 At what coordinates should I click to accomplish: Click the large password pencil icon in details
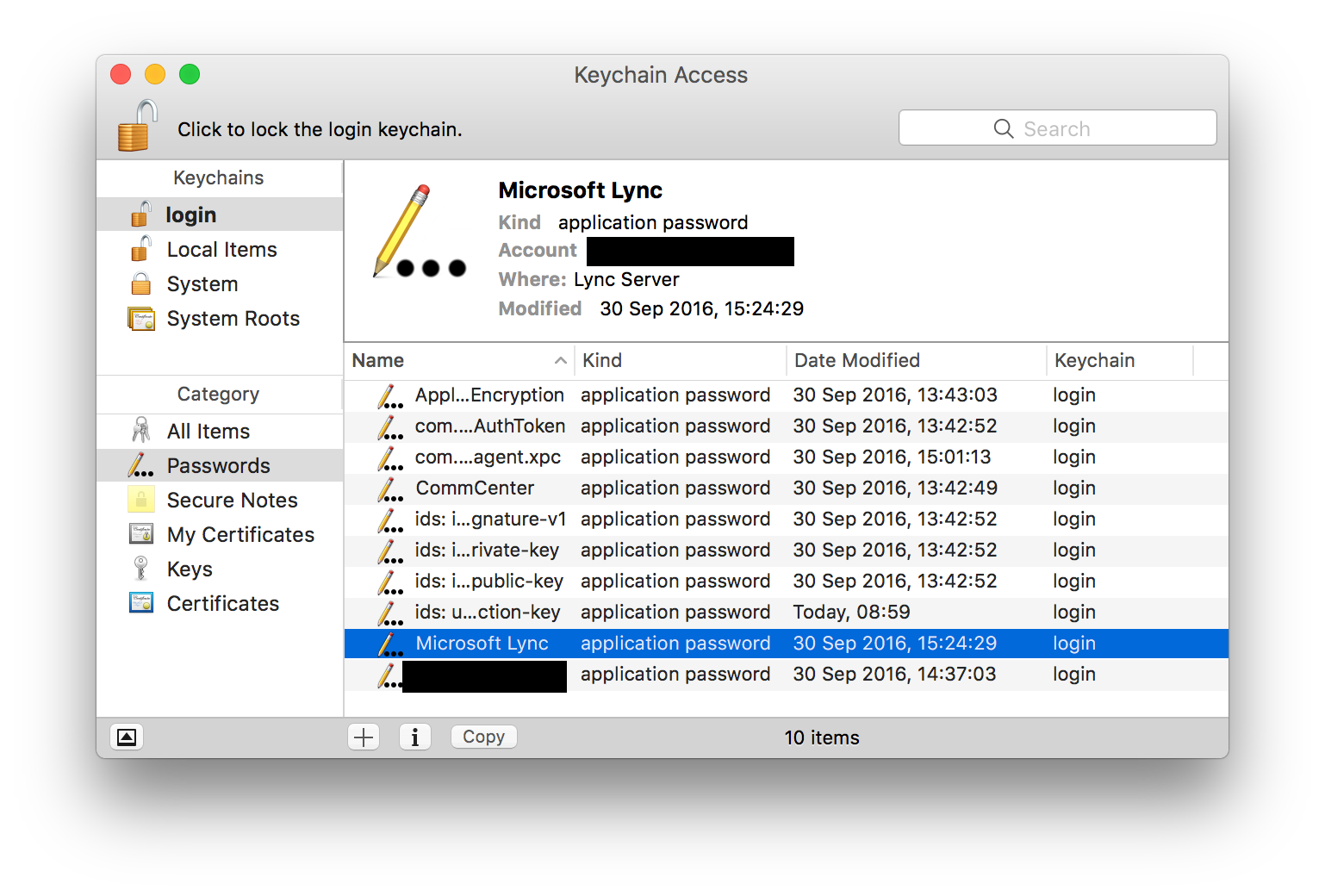[x=418, y=231]
